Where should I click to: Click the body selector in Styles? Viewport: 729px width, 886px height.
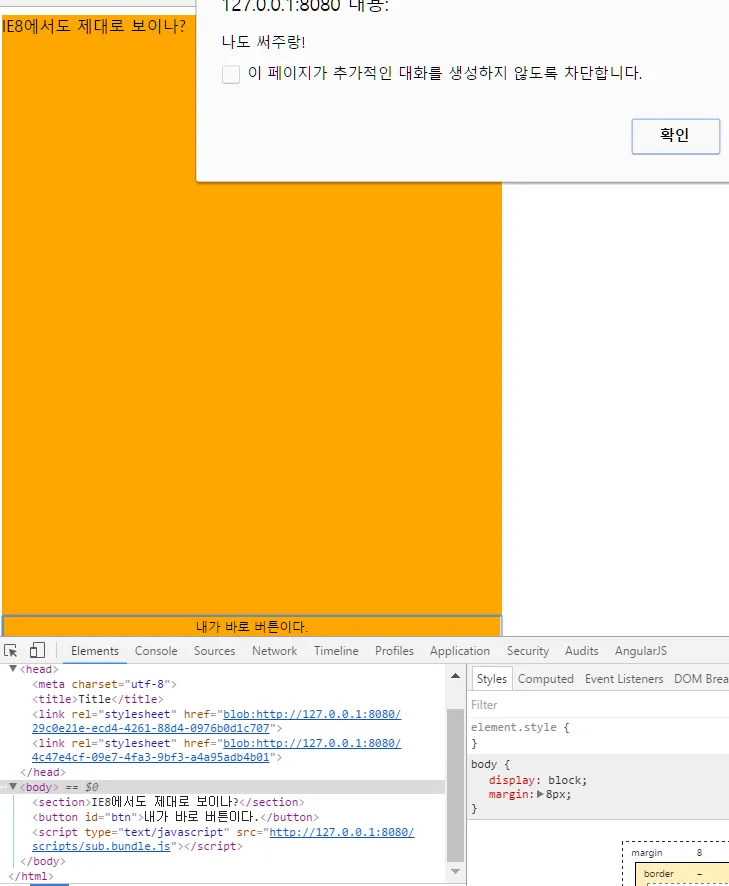tap(483, 764)
